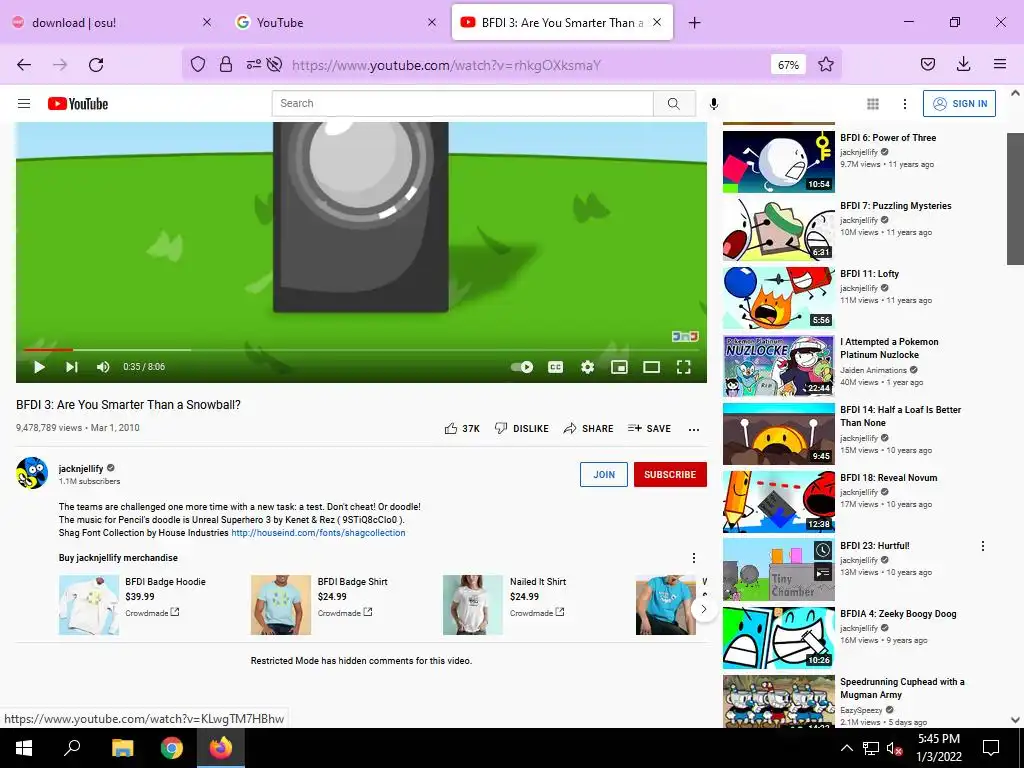Image resolution: width=1024 pixels, height=768 pixels.
Task: Open YouTube apps grid icon
Action: tap(872, 103)
